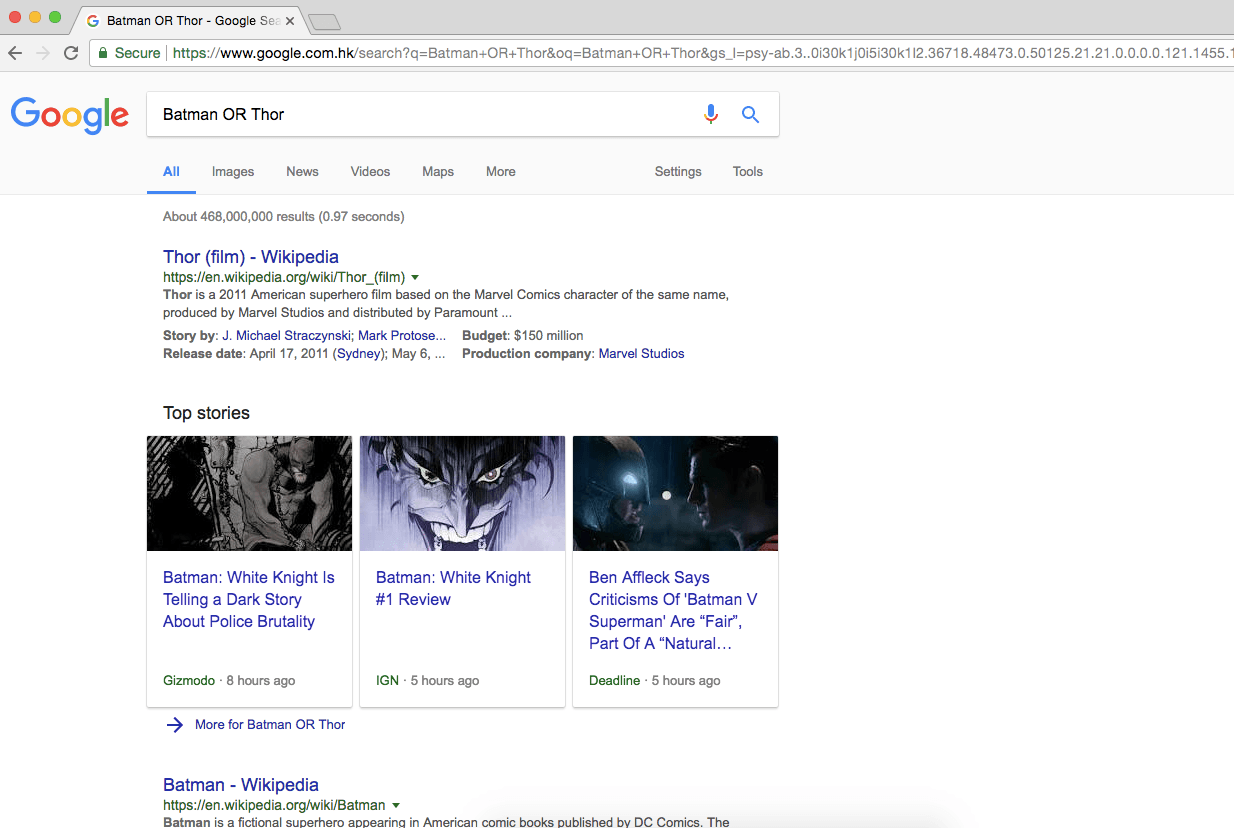Viewport: 1234px width, 828px height.
Task: Switch to the Images results tab
Action: pyautogui.click(x=233, y=172)
